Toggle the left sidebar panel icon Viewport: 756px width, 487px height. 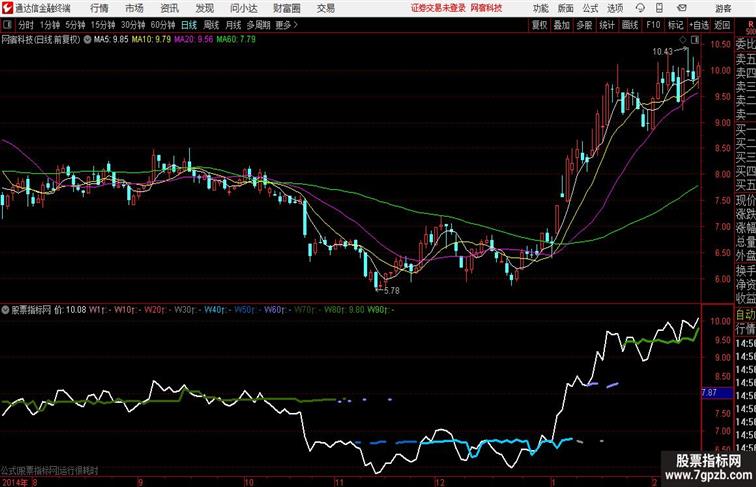point(7,25)
